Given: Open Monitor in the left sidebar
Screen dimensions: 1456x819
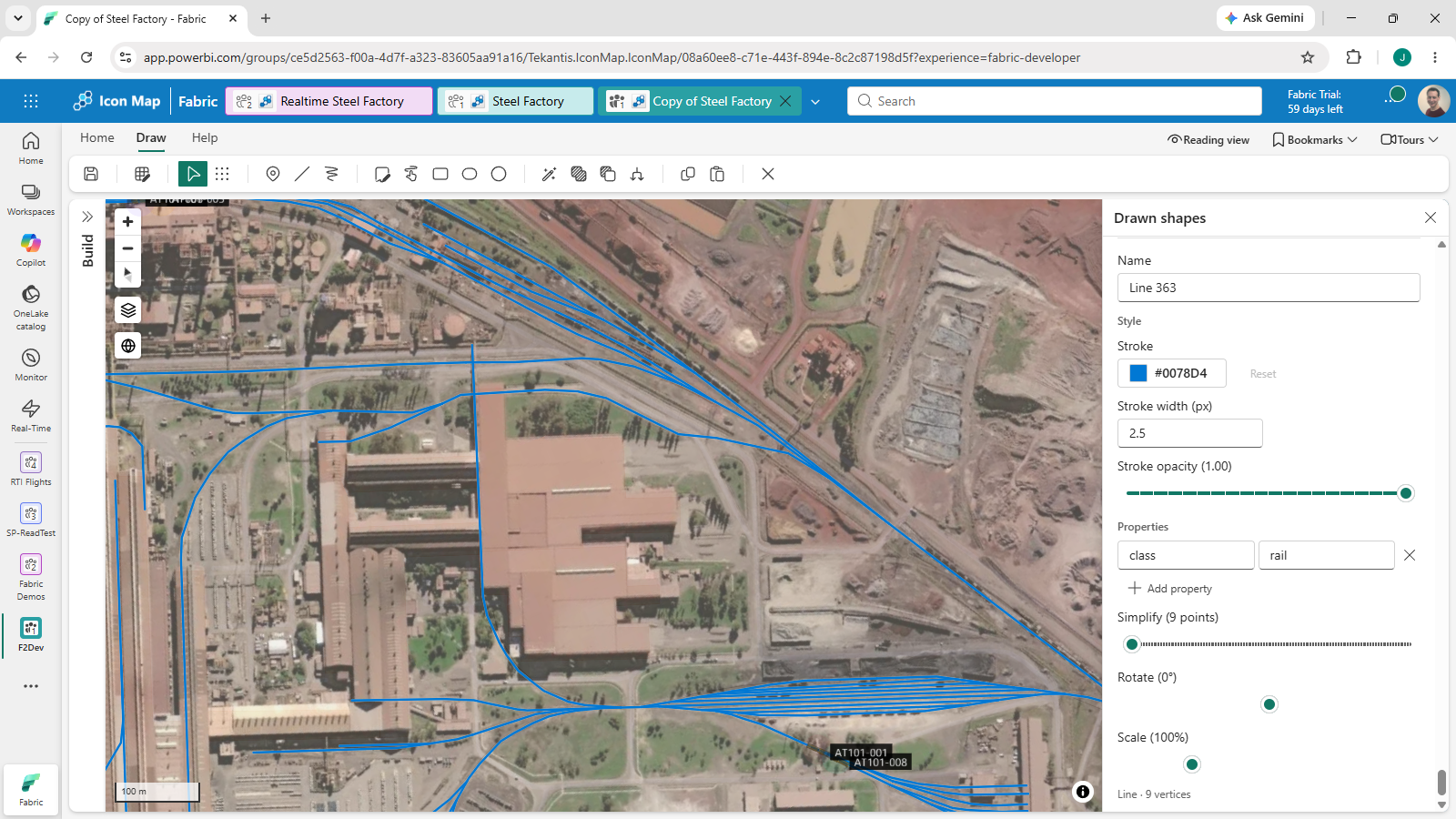Looking at the screenshot, I should (x=31, y=364).
